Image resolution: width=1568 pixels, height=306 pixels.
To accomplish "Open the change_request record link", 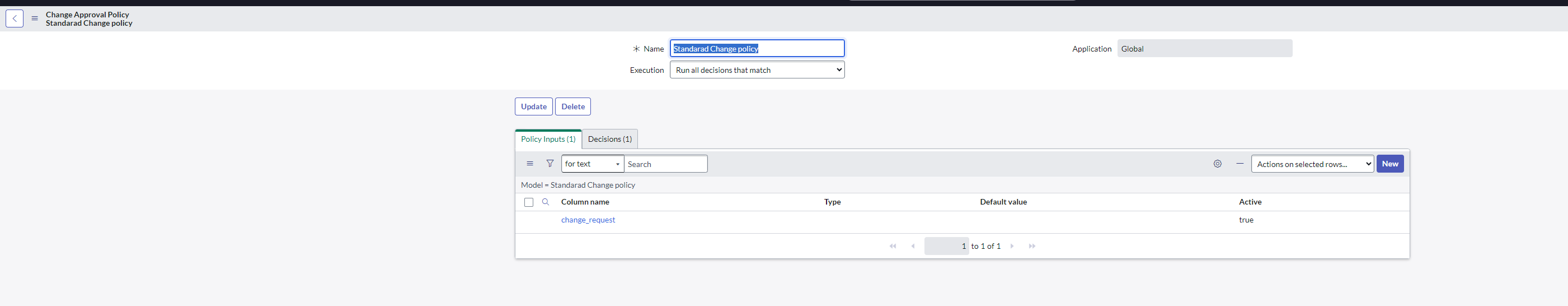I will pos(588,220).
